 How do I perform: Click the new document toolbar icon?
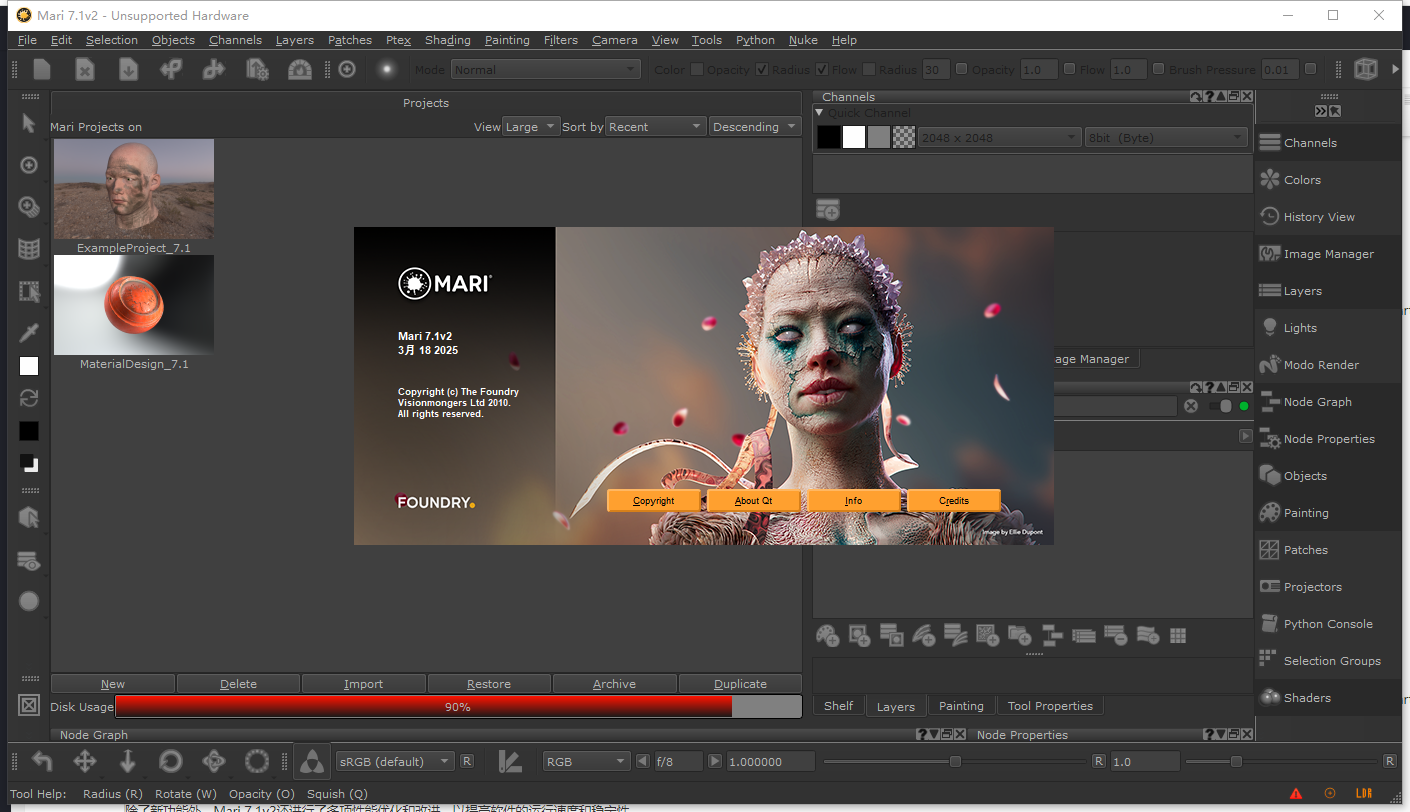pos(42,69)
